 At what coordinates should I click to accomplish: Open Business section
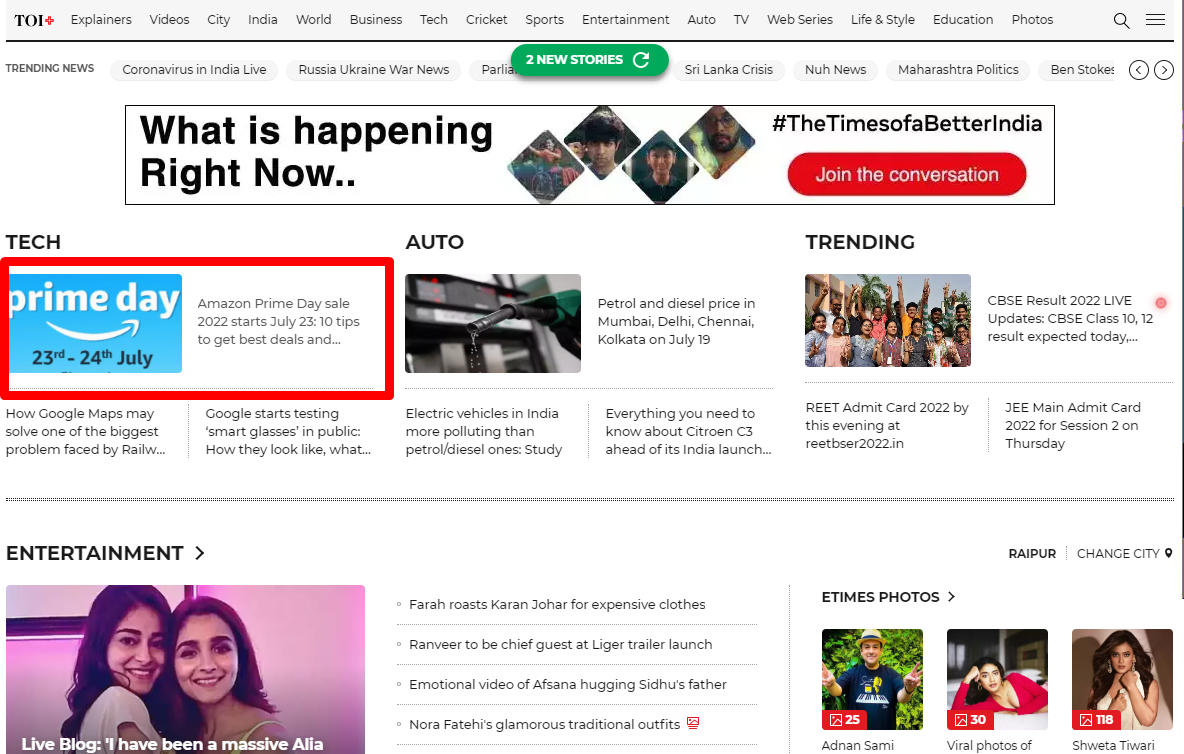(x=375, y=20)
